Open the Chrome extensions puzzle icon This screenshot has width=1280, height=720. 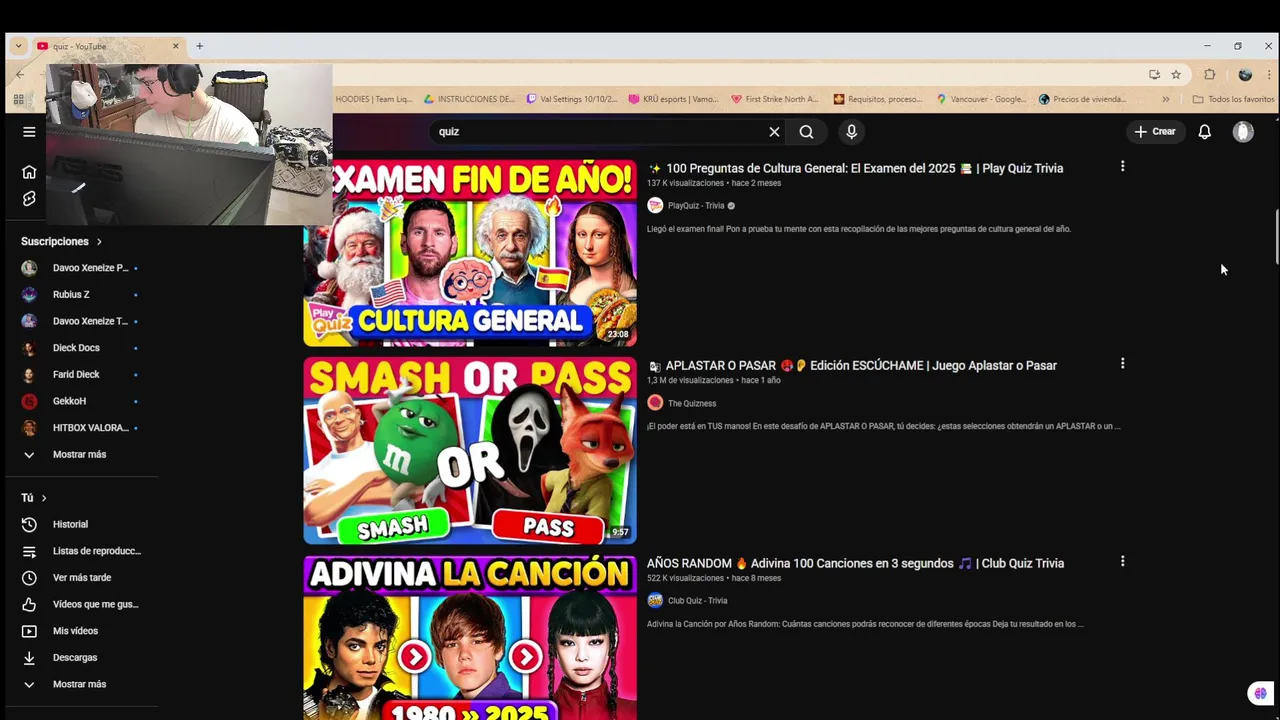coord(1210,75)
